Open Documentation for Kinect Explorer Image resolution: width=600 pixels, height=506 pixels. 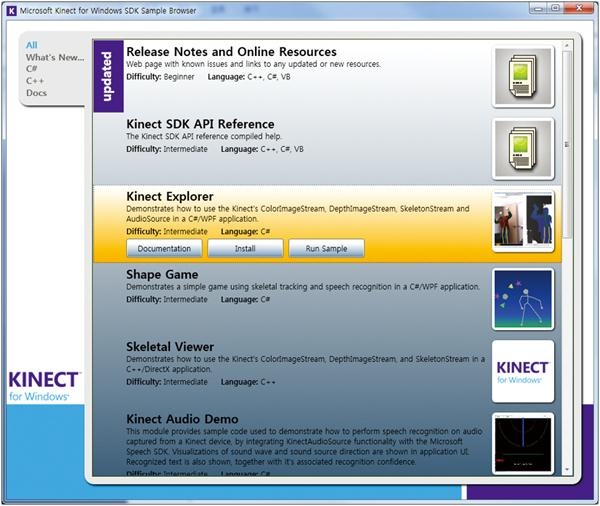click(164, 248)
